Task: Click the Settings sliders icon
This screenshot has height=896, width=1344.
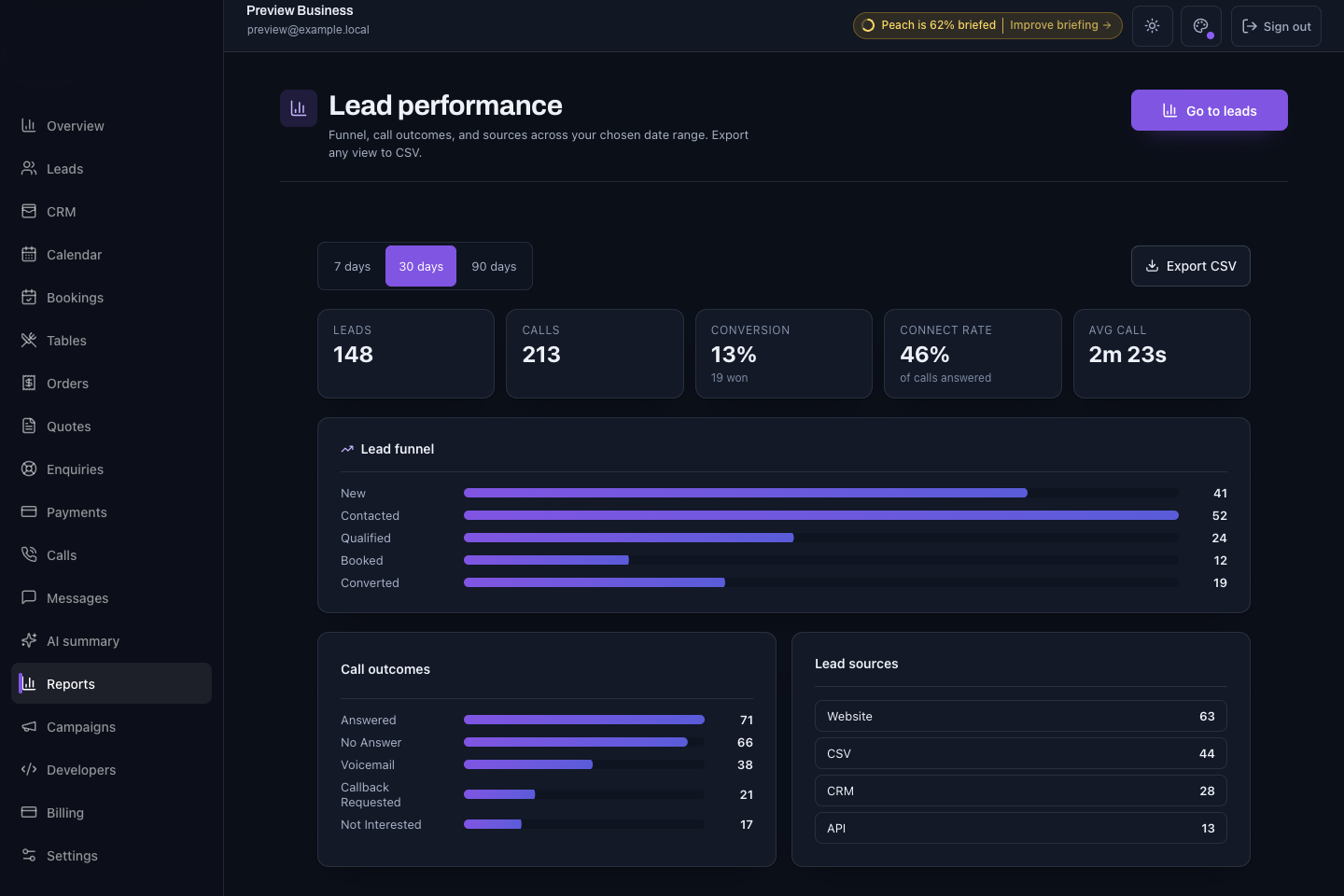Action: click(x=29, y=855)
